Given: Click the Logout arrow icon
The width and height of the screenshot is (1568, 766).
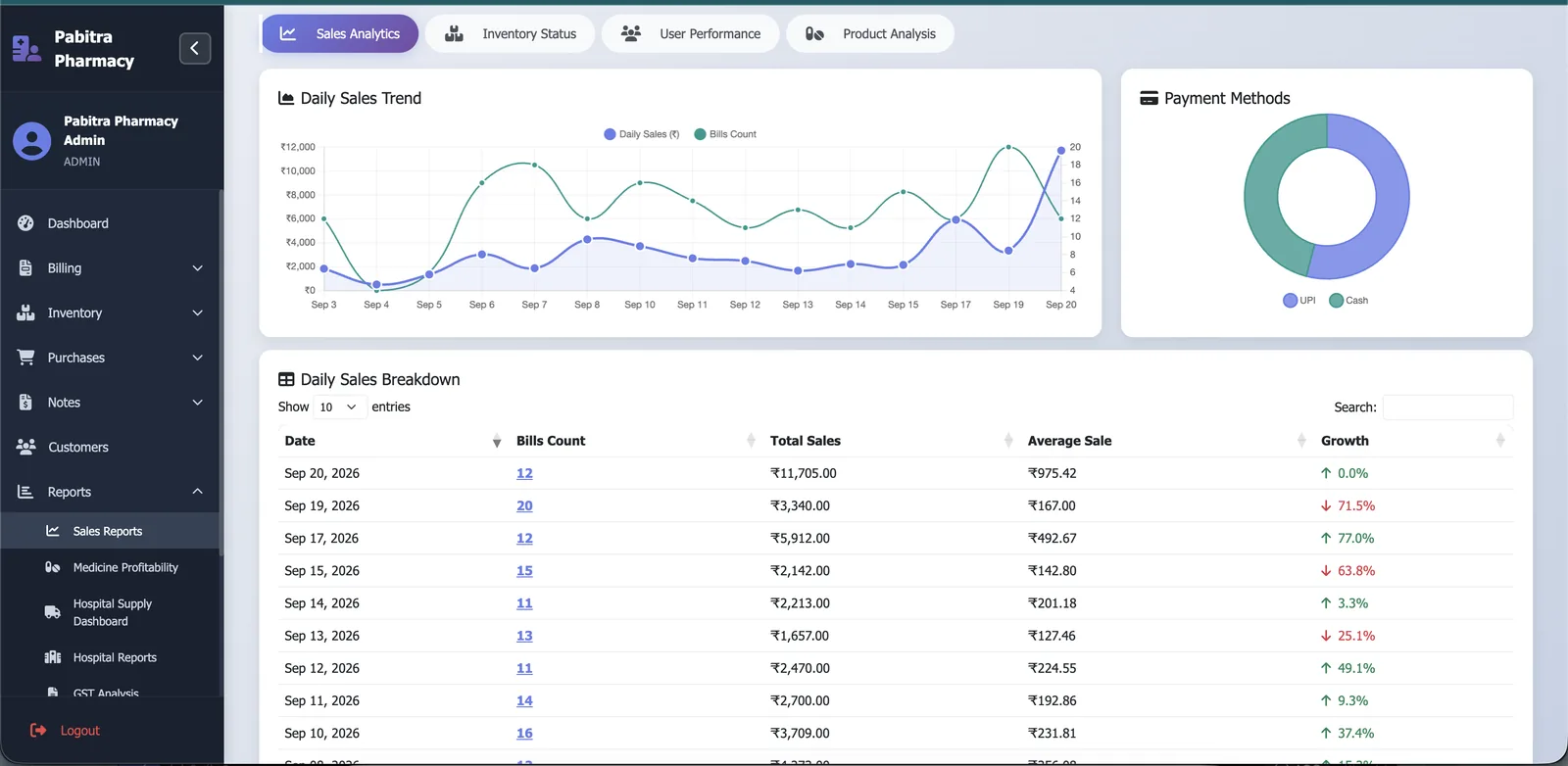Looking at the screenshot, I should pyautogui.click(x=38, y=731).
